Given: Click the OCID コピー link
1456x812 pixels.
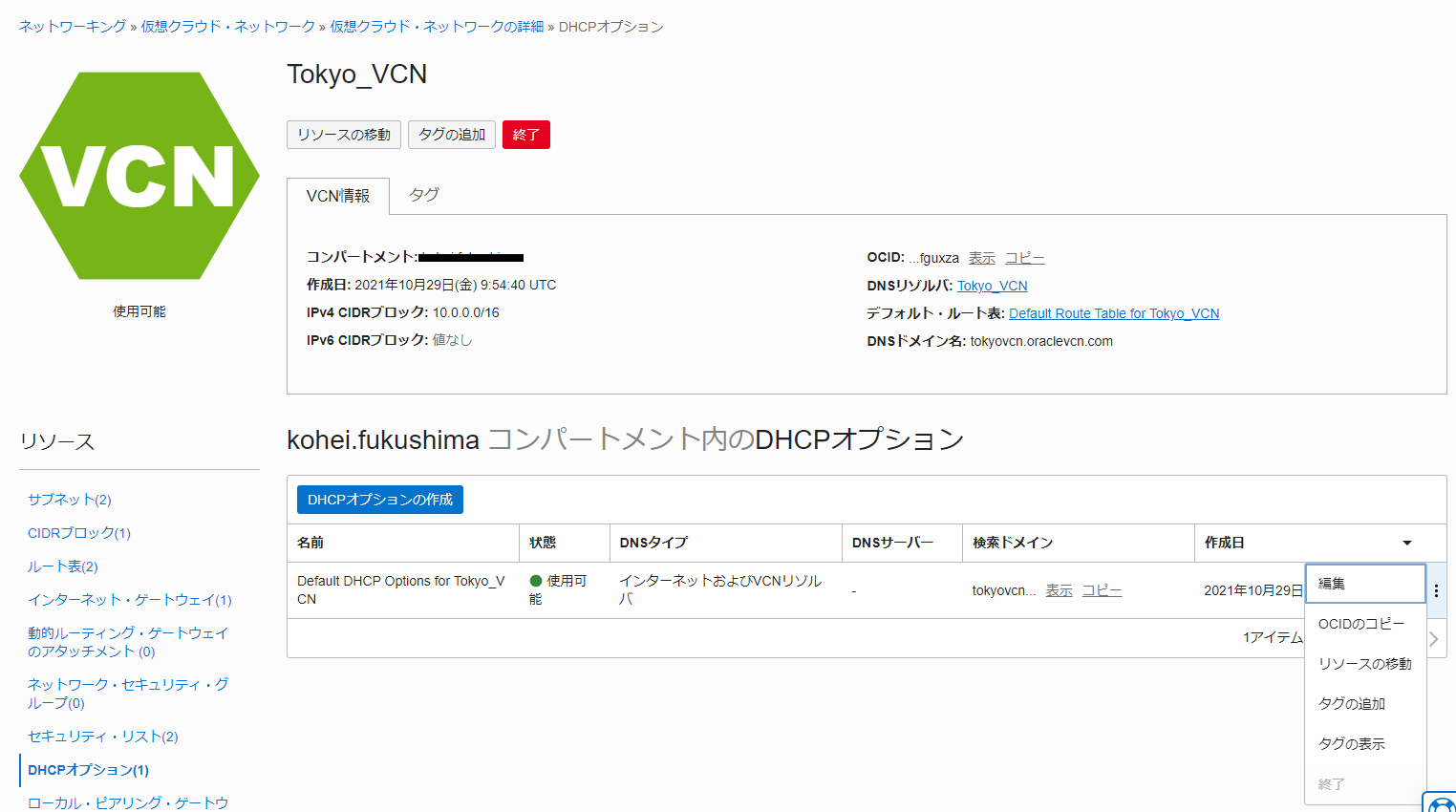Looking at the screenshot, I should tap(1024, 258).
